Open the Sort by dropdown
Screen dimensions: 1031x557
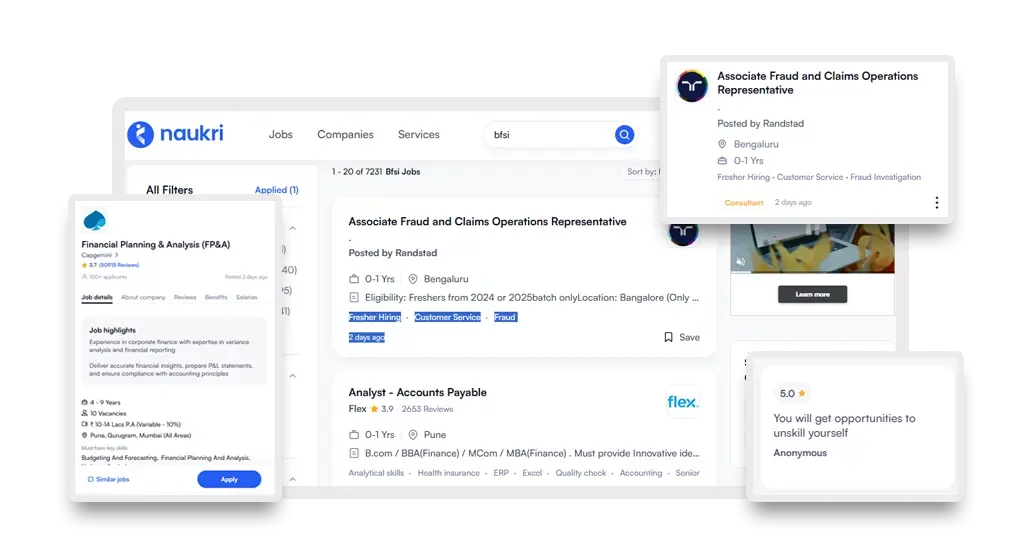point(642,172)
